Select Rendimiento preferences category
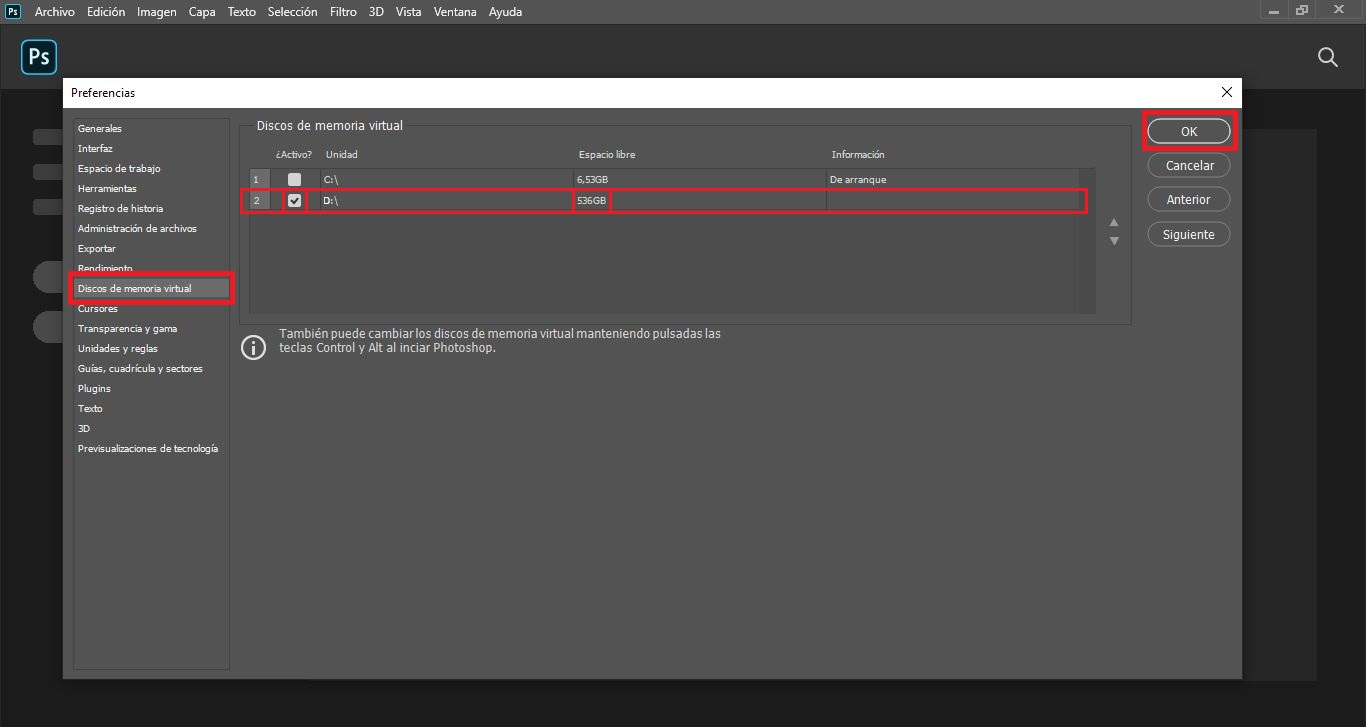This screenshot has height=727, width=1366. pyautogui.click(x=105, y=268)
